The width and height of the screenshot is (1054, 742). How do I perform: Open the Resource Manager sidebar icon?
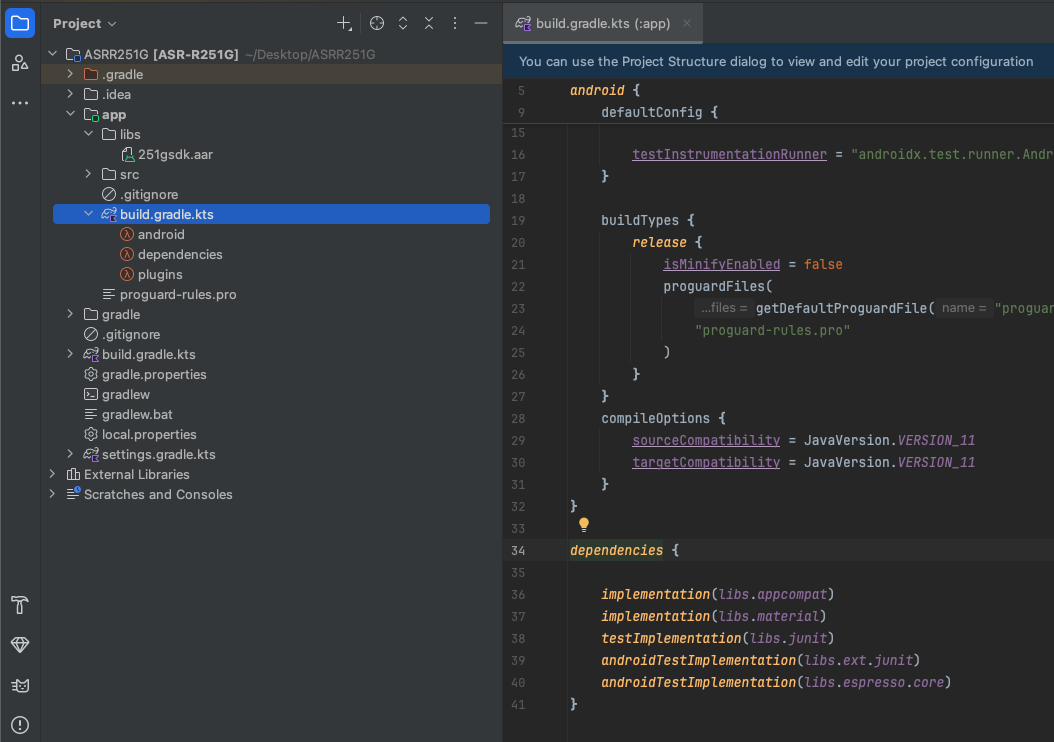coord(20,63)
